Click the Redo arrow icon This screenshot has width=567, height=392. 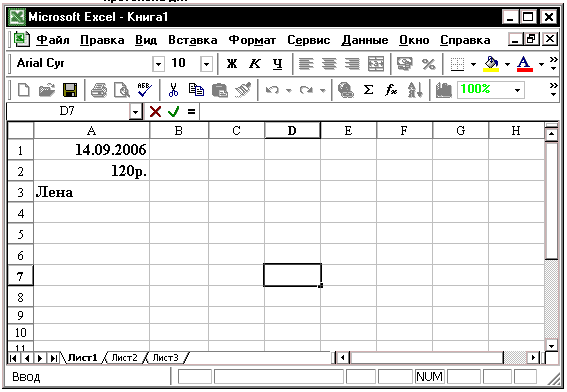[x=306, y=90]
